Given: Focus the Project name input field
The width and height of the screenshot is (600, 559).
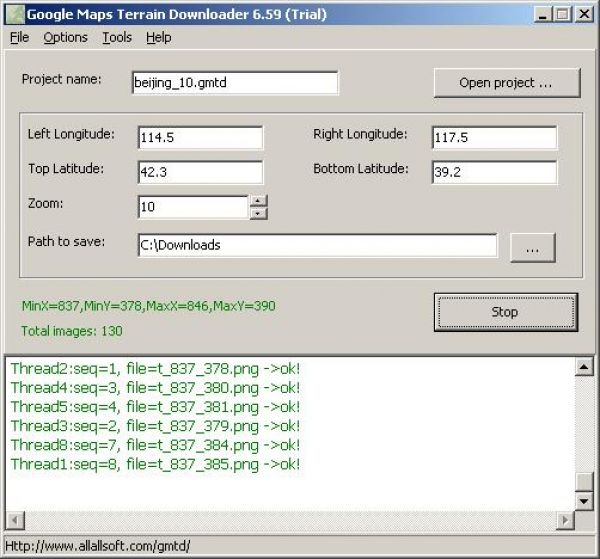Looking at the screenshot, I should point(235,83).
